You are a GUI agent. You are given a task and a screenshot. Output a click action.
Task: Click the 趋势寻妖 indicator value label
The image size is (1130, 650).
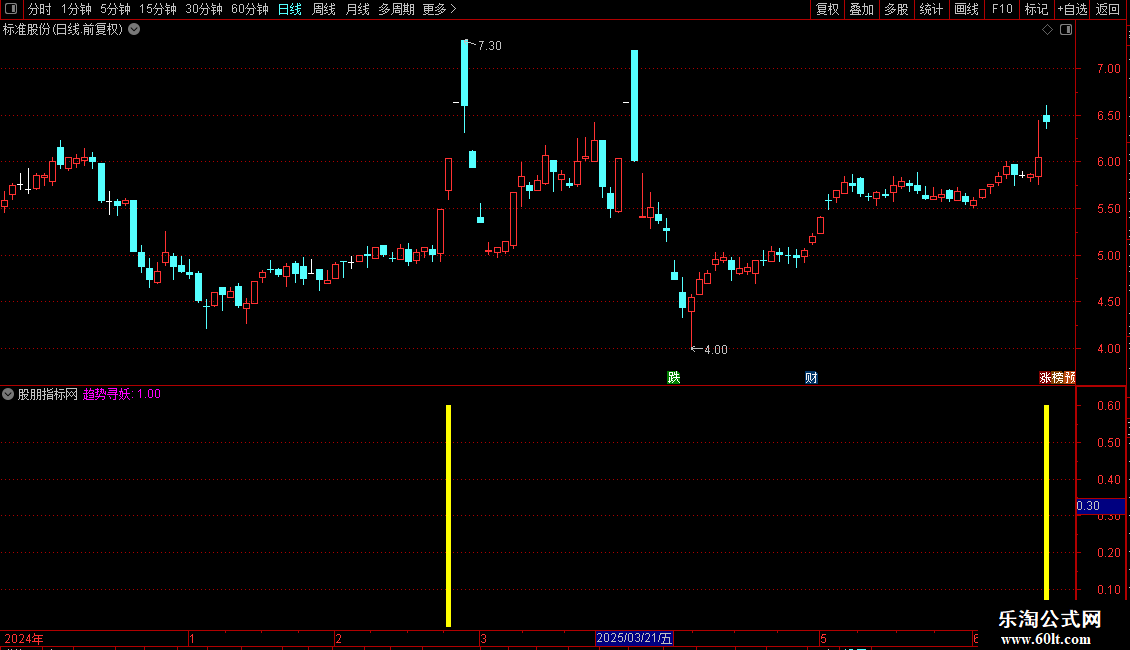(x=122, y=394)
